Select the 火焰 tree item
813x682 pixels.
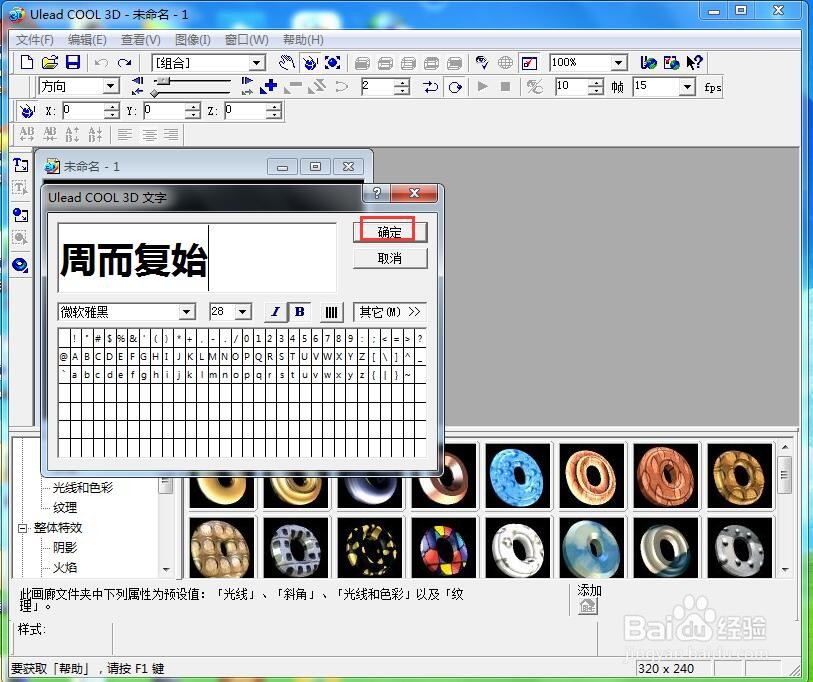tap(65, 567)
